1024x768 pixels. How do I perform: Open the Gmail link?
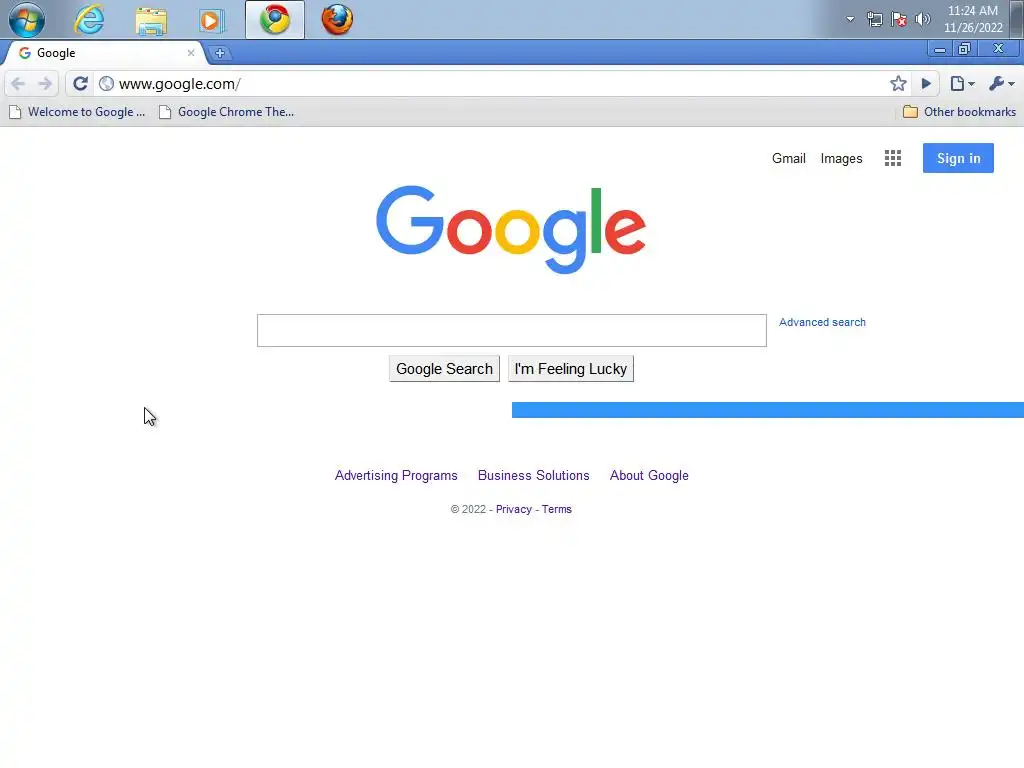[x=788, y=159]
